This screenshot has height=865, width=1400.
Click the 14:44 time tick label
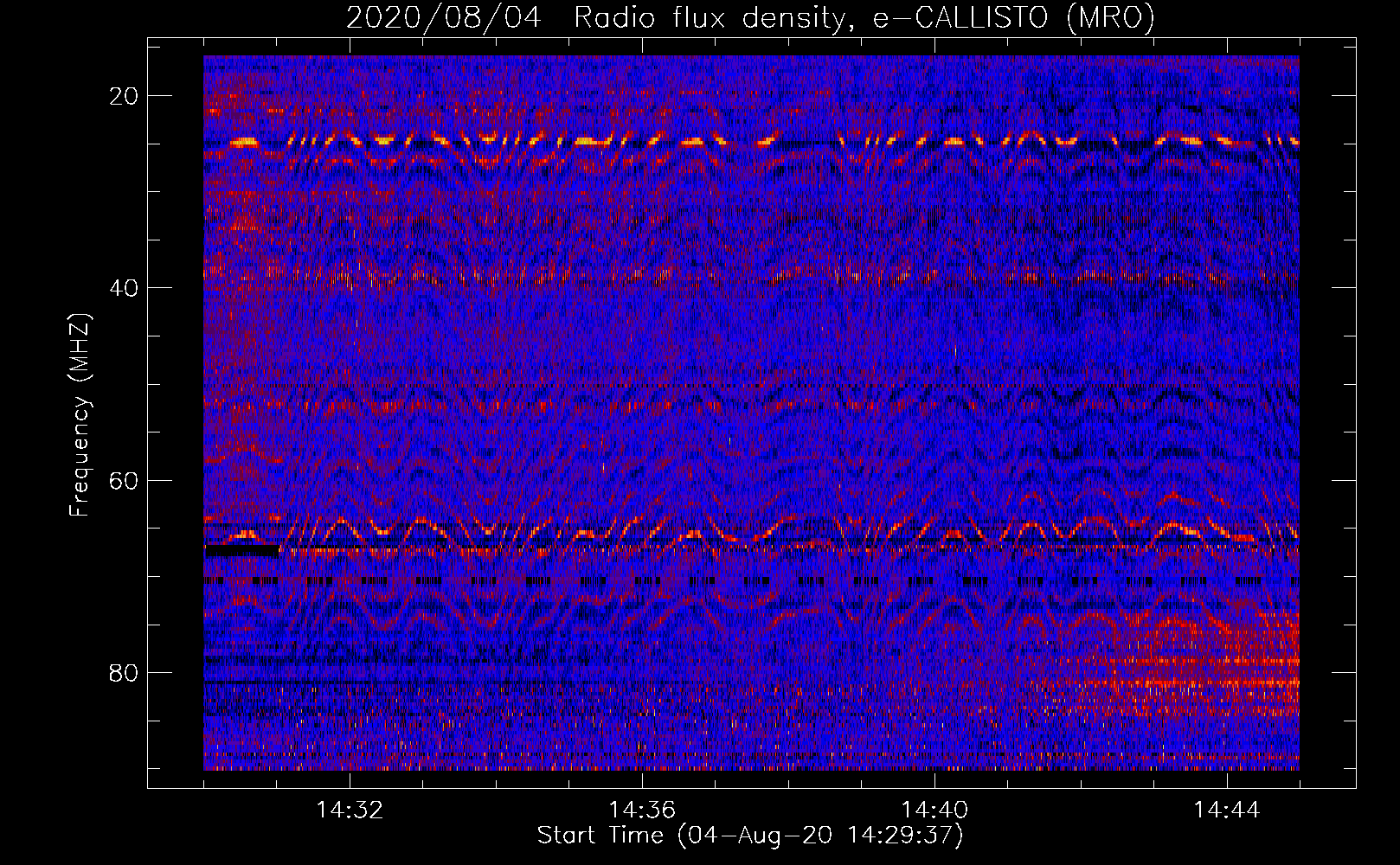click(1227, 811)
